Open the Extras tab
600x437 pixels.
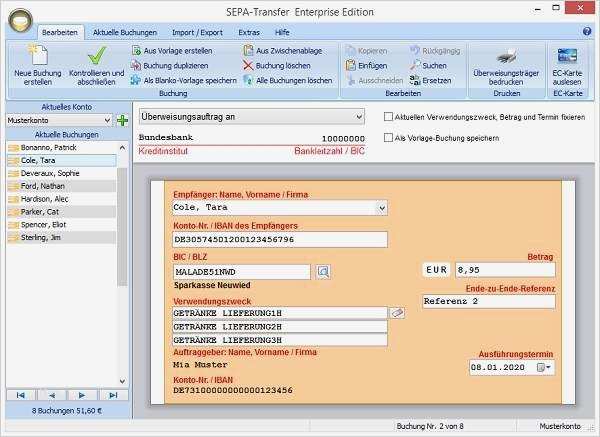coord(249,33)
